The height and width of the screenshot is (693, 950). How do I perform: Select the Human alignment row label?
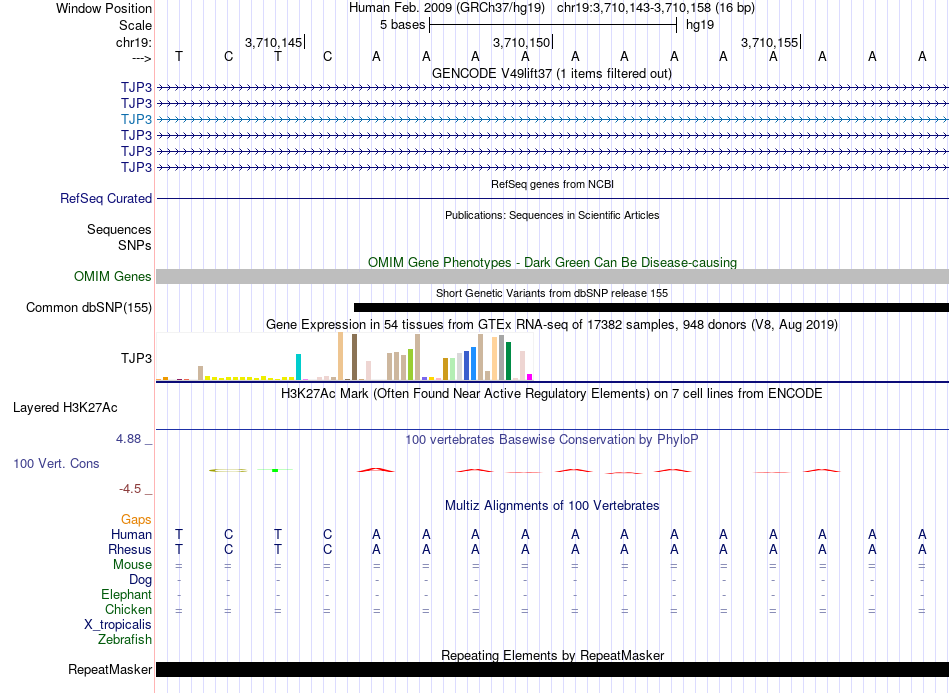(131, 534)
